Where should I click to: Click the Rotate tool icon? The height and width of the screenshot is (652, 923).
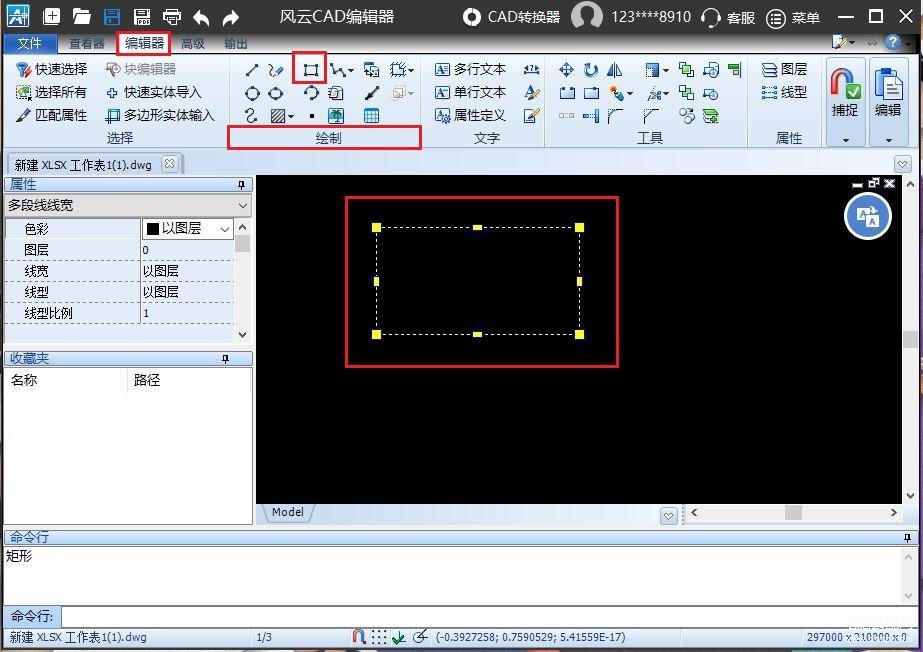click(590, 70)
